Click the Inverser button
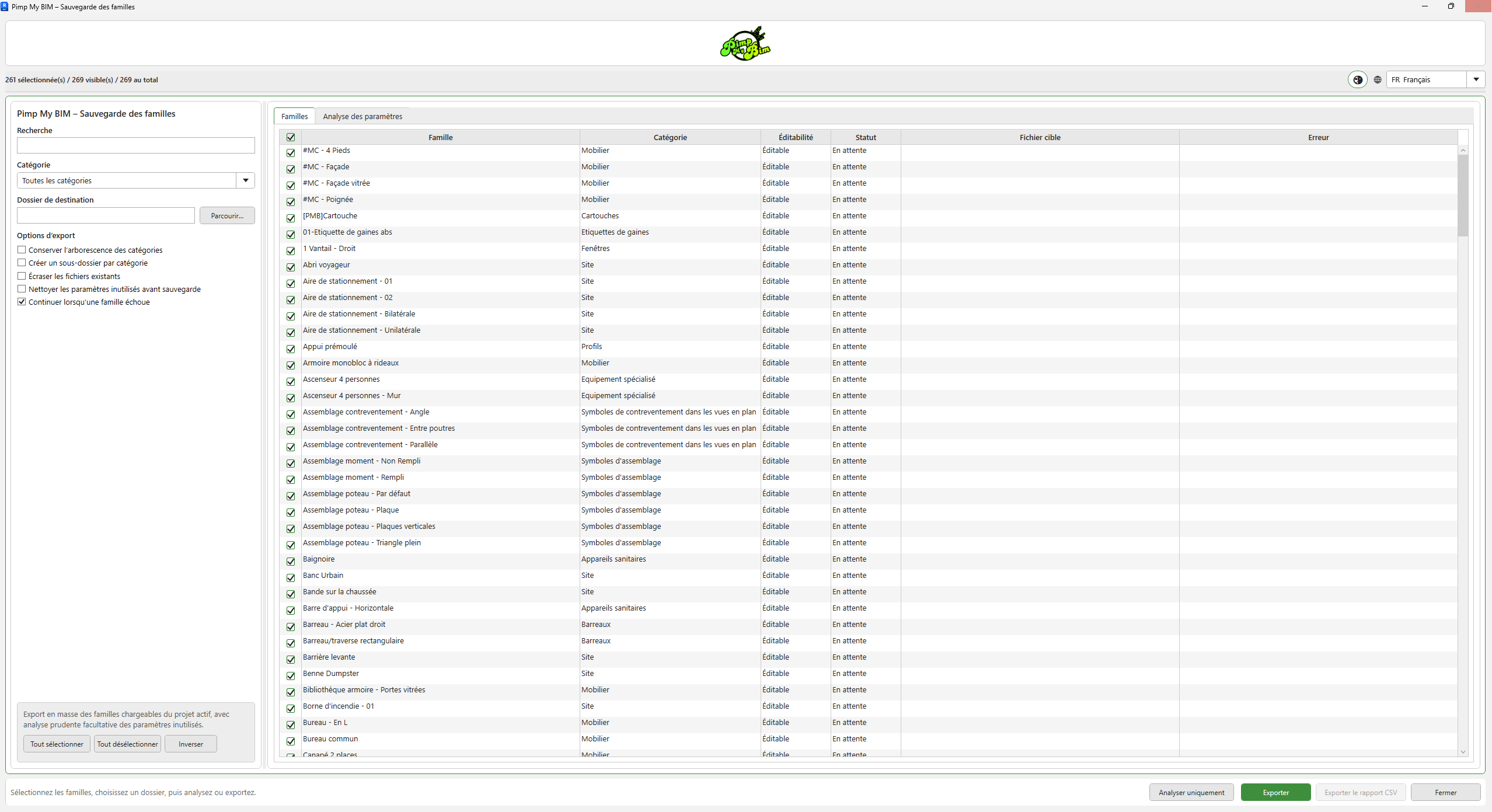 (191, 744)
